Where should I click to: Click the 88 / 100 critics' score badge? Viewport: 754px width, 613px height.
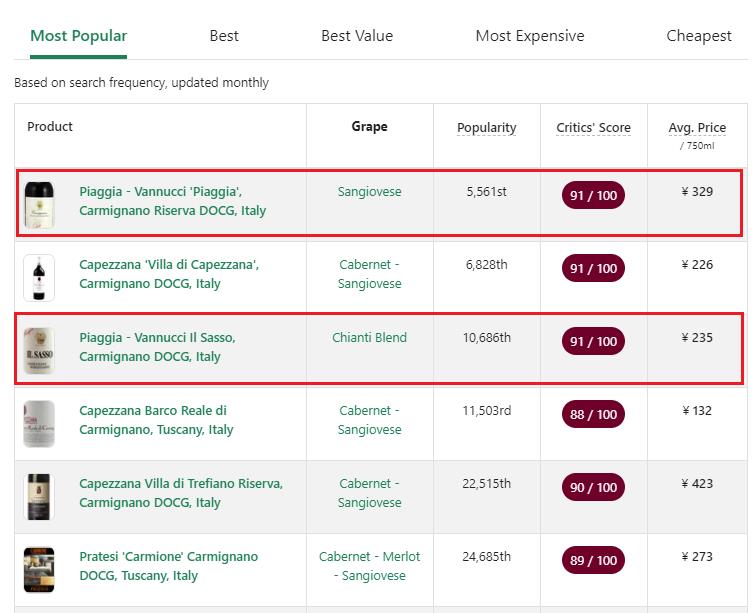[x=593, y=415]
